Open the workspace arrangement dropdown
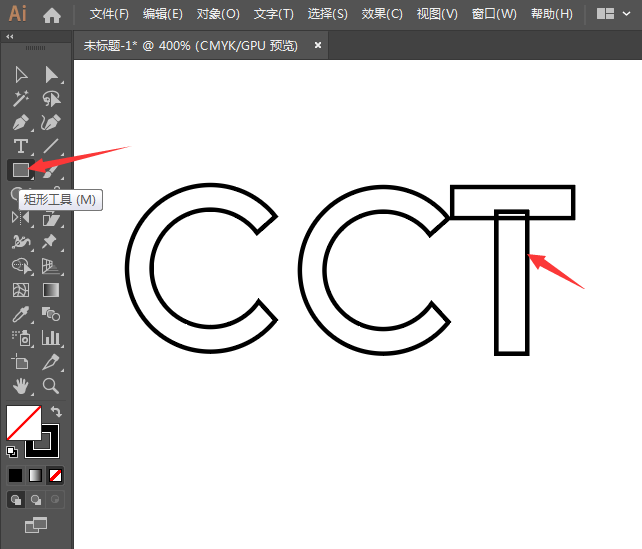 (613, 14)
